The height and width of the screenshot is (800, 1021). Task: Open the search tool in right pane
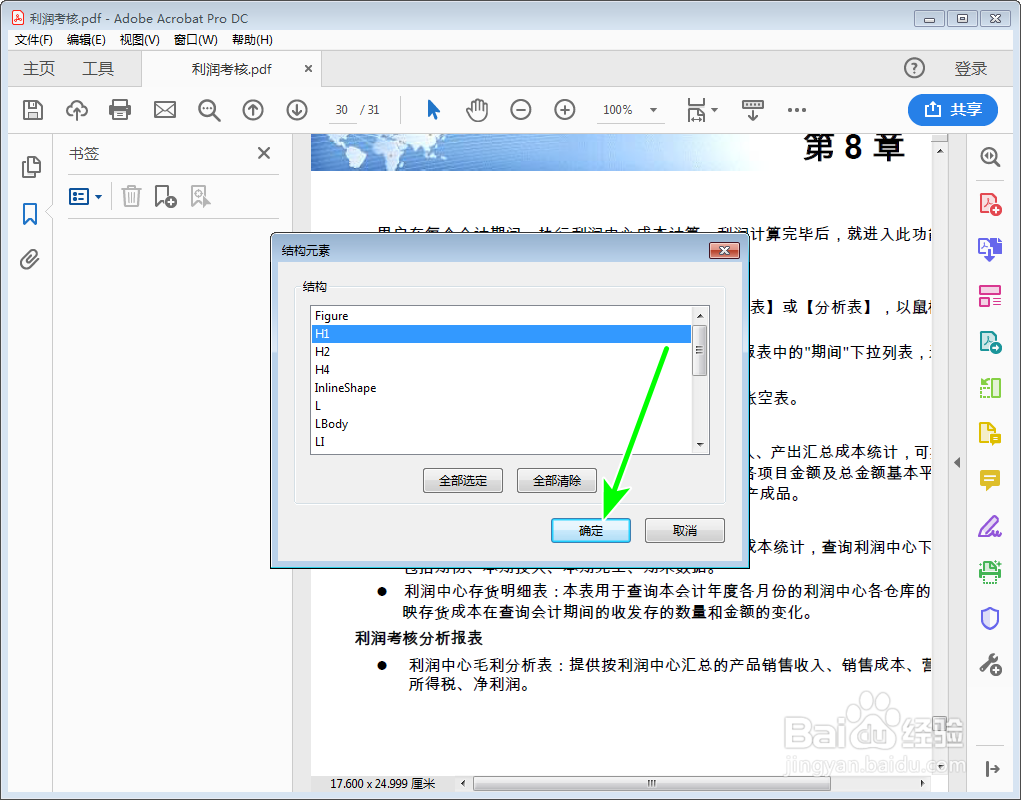pyautogui.click(x=990, y=157)
